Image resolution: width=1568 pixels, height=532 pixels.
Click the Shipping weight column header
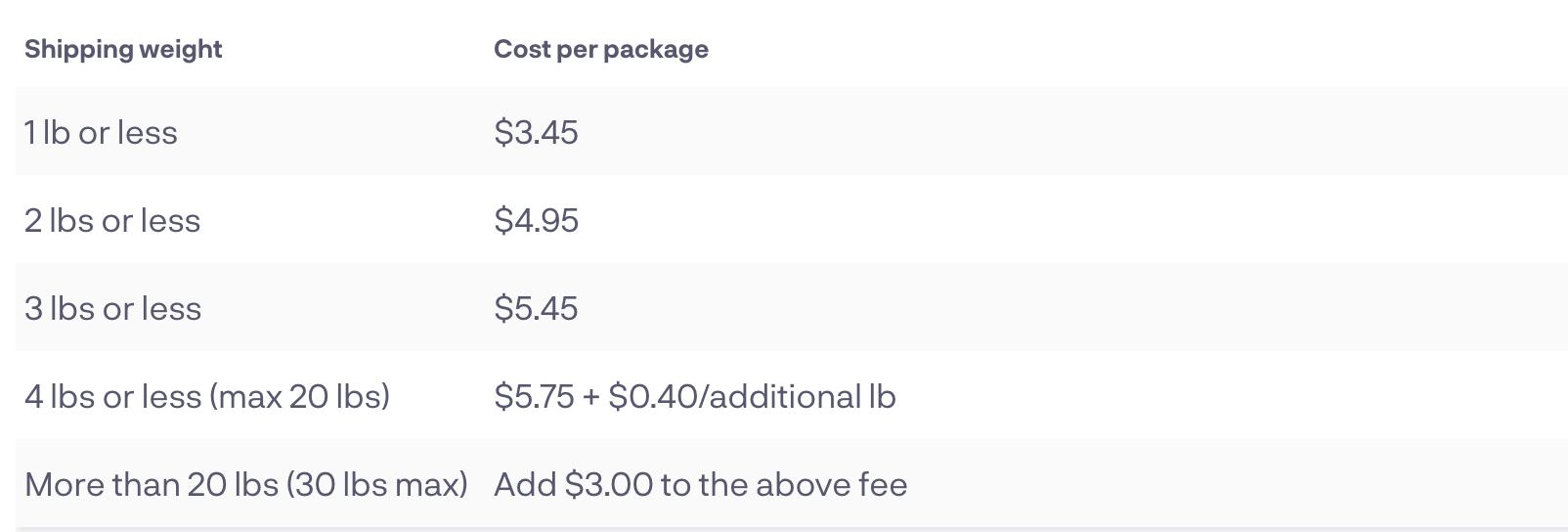(x=123, y=49)
